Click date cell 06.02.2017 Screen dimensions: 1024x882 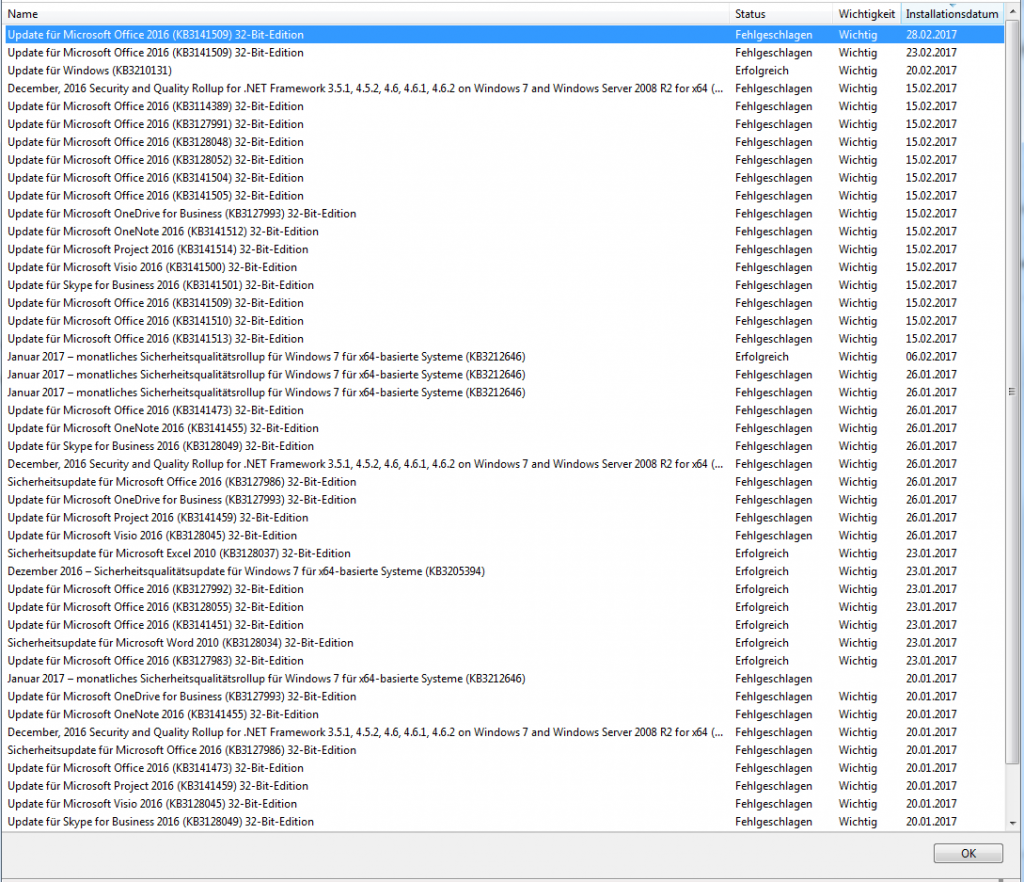931,356
